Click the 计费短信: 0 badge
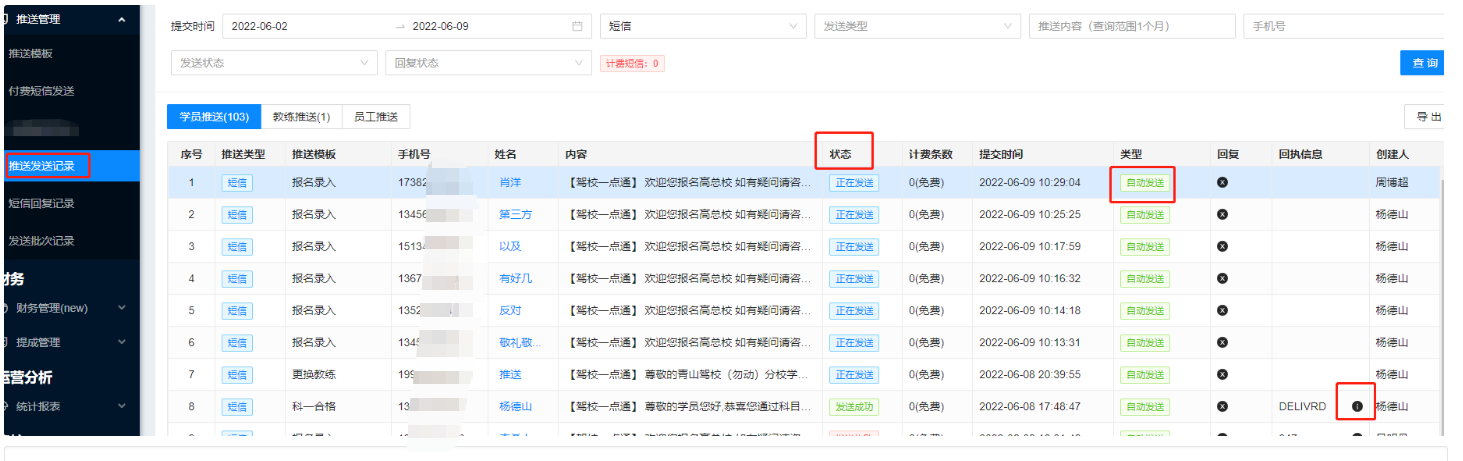Image resolution: width=1463 pixels, height=461 pixels. coord(633,63)
